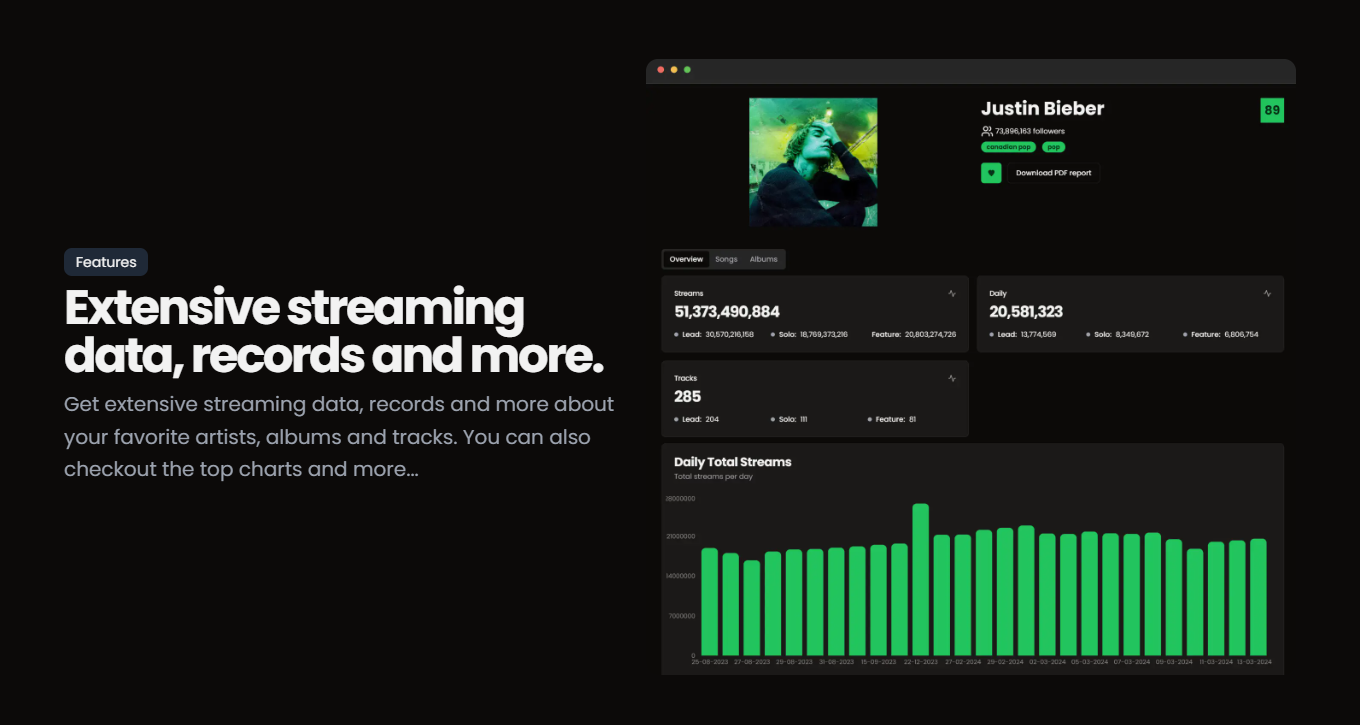Image resolution: width=1360 pixels, height=725 pixels.
Task: Click the Download PDF report button
Action: (x=1054, y=173)
